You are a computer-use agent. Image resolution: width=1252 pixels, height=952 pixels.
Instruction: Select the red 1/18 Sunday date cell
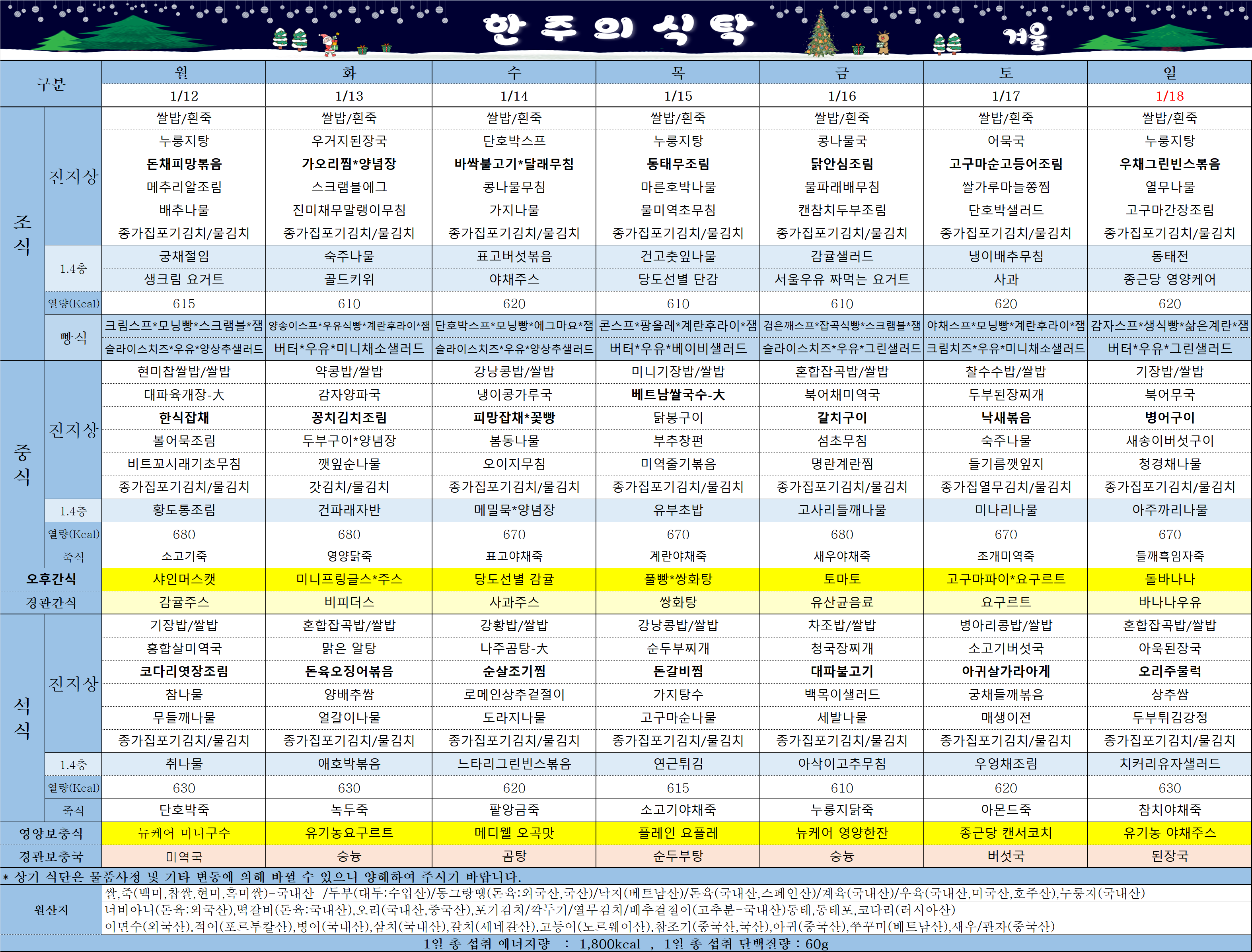[1169, 96]
